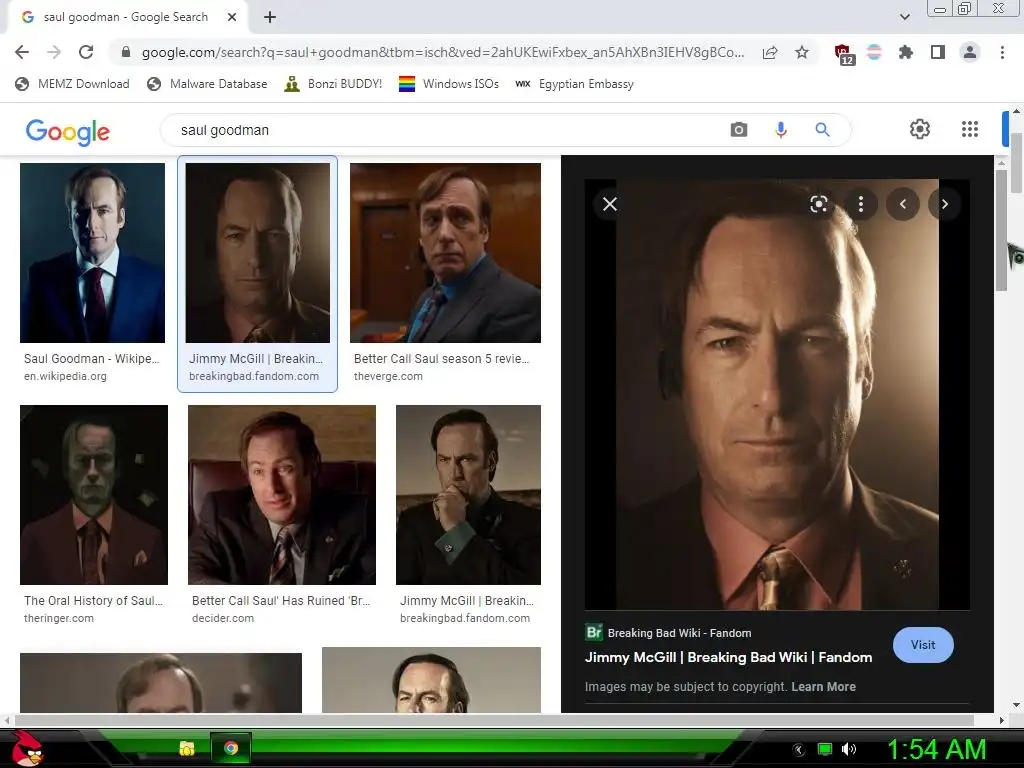The width and height of the screenshot is (1024, 768).
Task: Click the share page icon in address bar
Action: 770,52
